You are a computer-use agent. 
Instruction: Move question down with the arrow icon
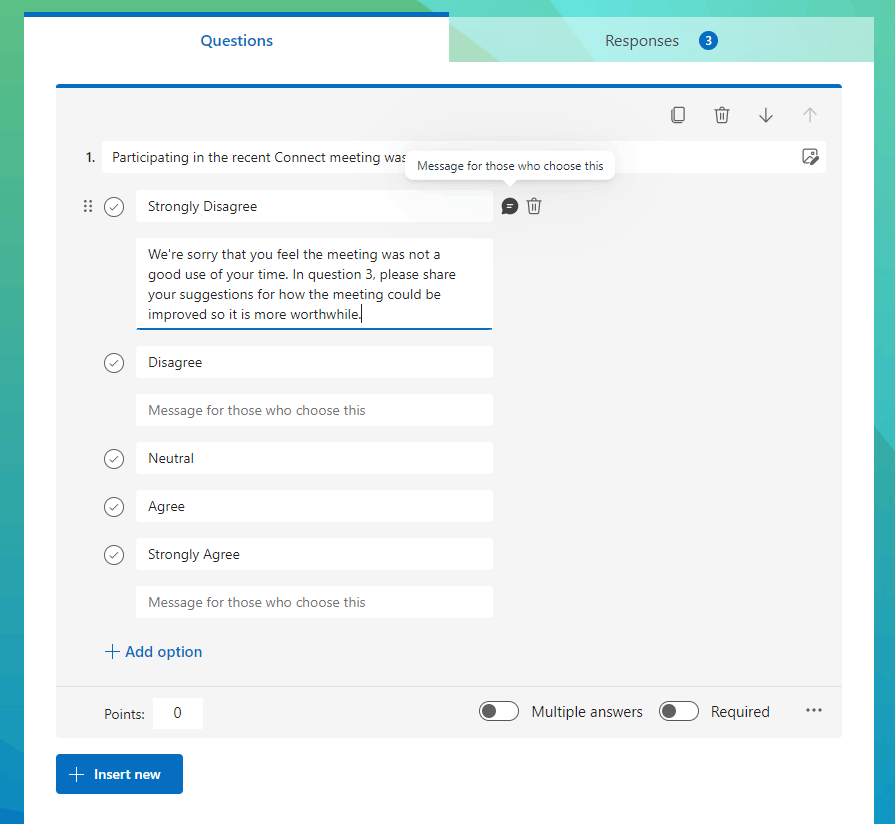[x=765, y=115]
